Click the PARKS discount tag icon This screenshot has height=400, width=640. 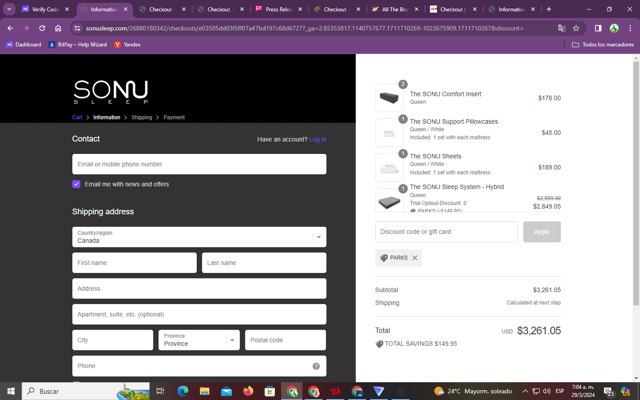[x=384, y=258]
